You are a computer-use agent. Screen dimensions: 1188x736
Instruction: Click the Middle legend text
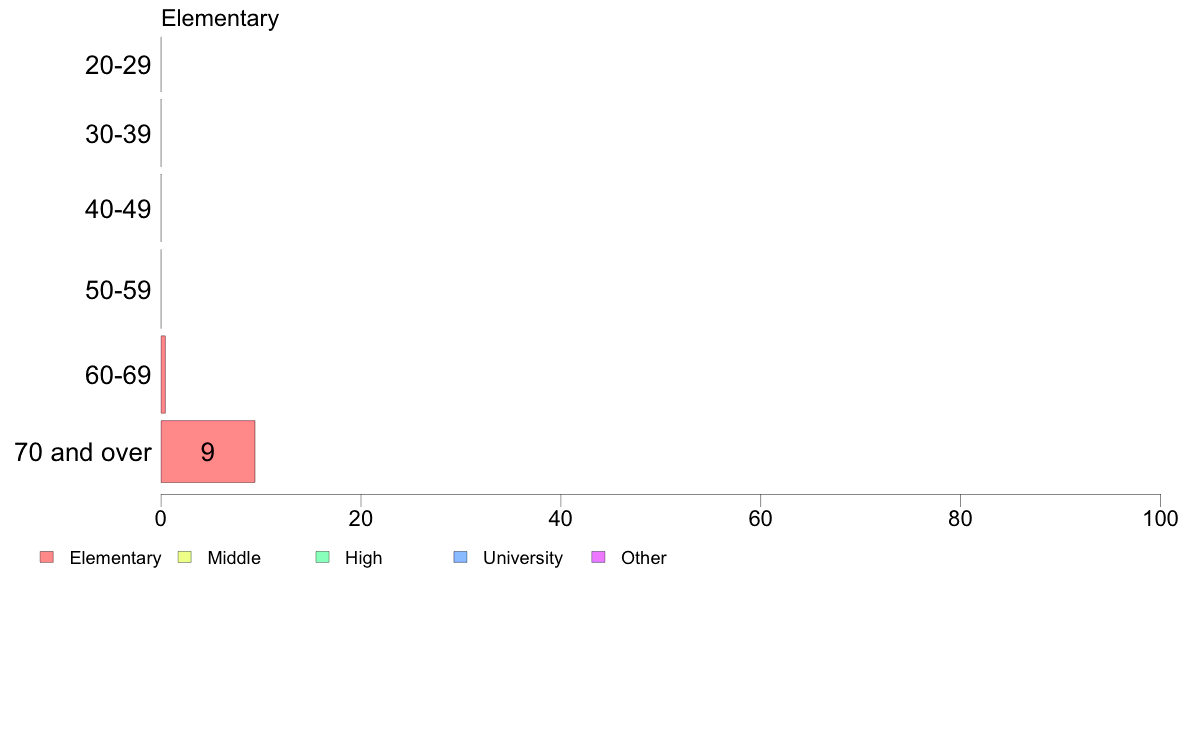coord(234,558)
